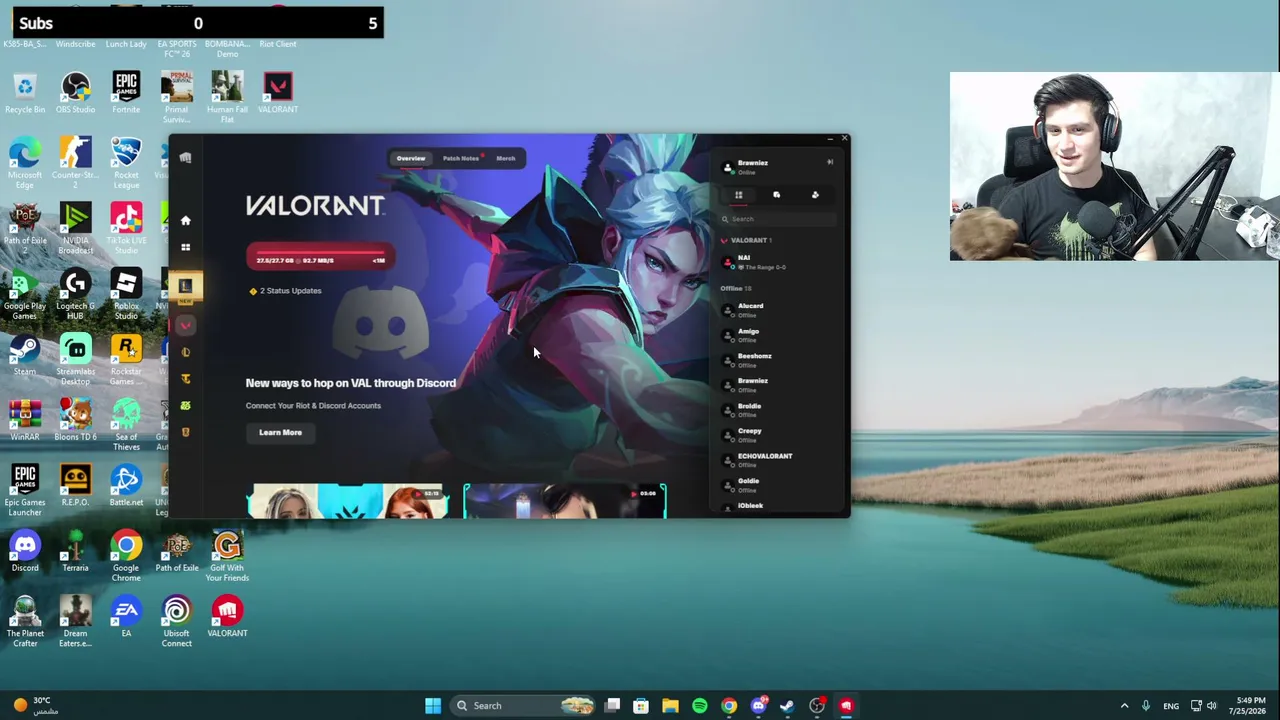1280x720 pixels.
Task: Open Spotify from the taskbar
Action: tap(700, 706)
